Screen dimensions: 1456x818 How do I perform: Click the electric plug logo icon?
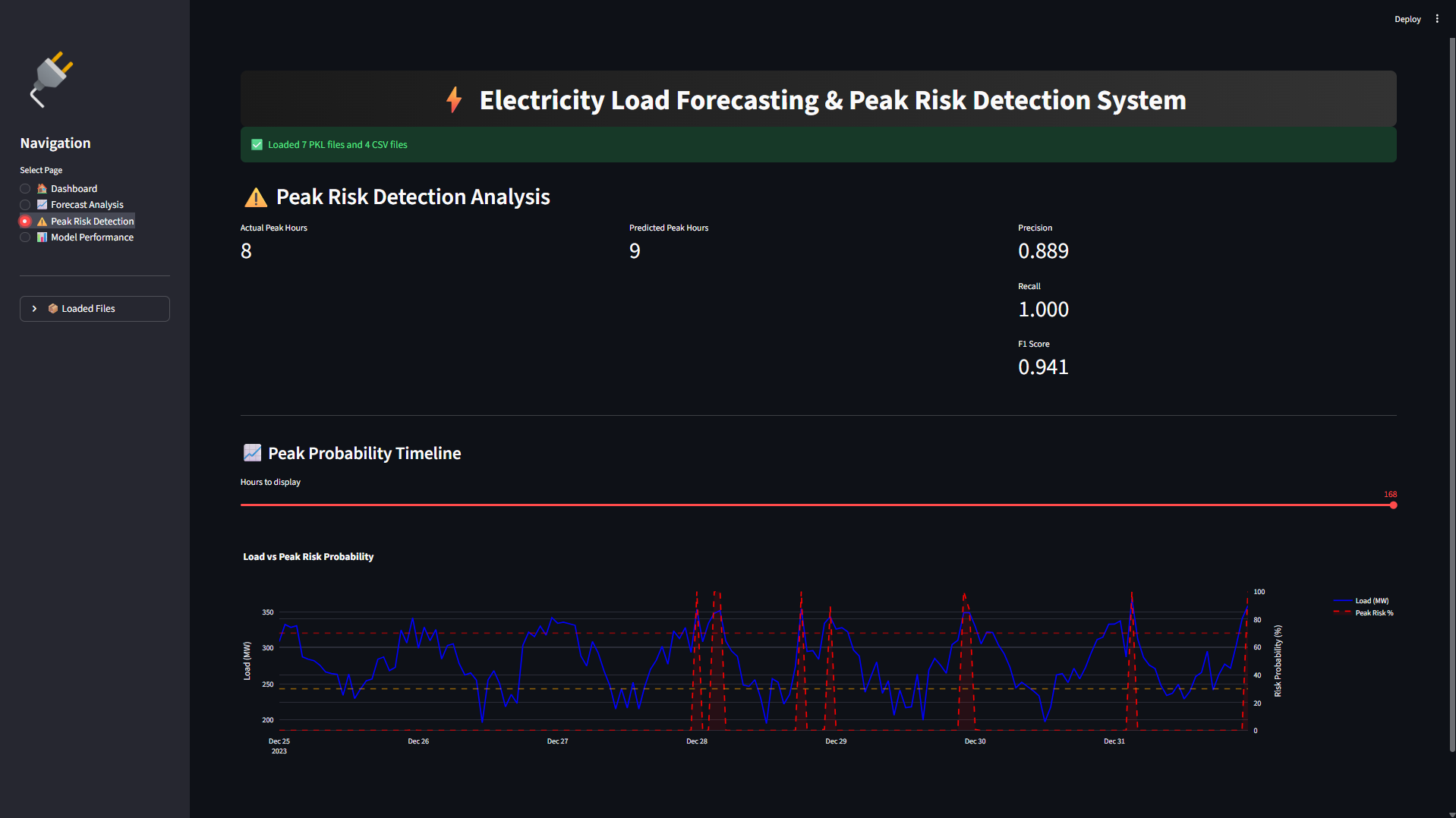click(52, 79)
